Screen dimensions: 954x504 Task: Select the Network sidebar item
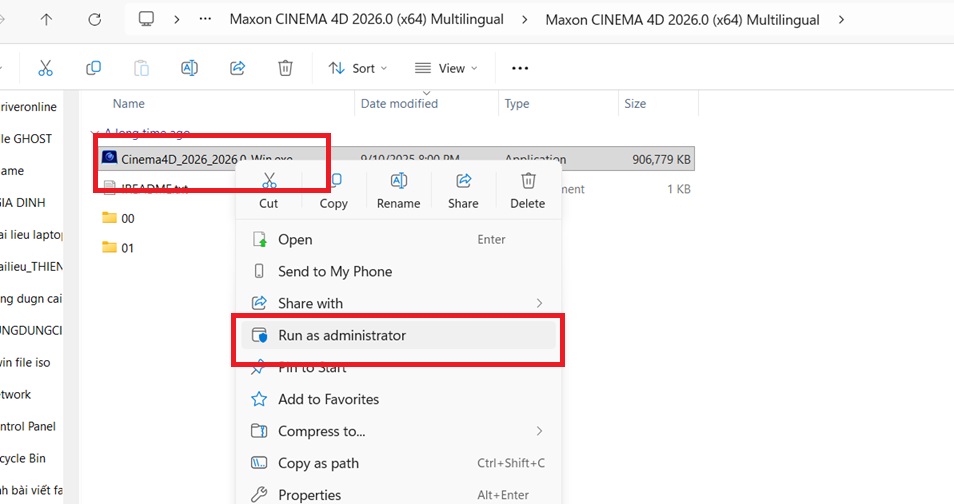point(16,394)
